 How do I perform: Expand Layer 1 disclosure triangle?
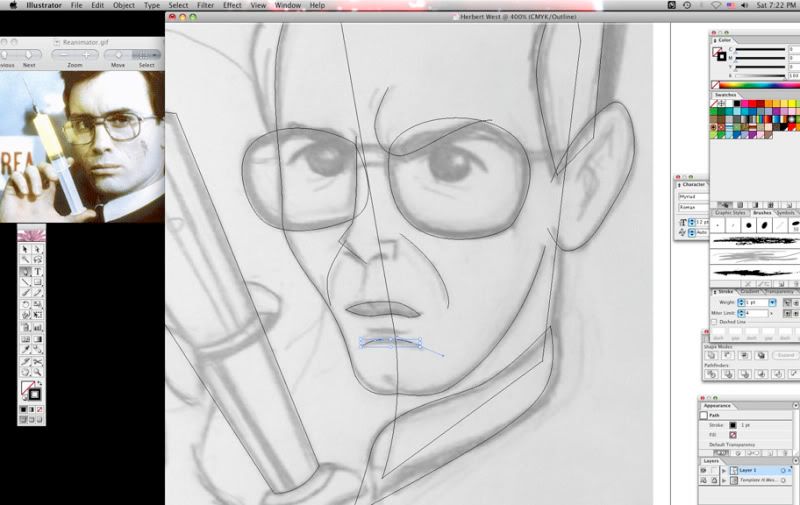coord(724,470)
